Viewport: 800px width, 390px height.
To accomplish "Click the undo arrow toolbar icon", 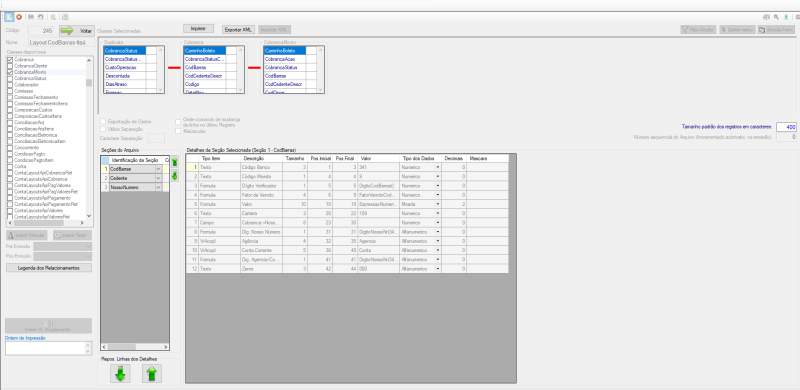I will pos(41,17).
